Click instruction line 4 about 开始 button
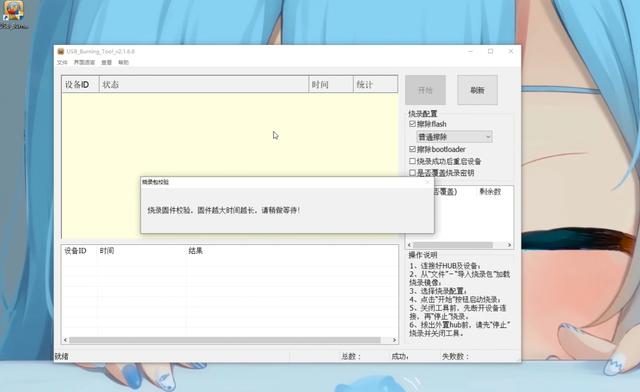 (x=456, y=300)
